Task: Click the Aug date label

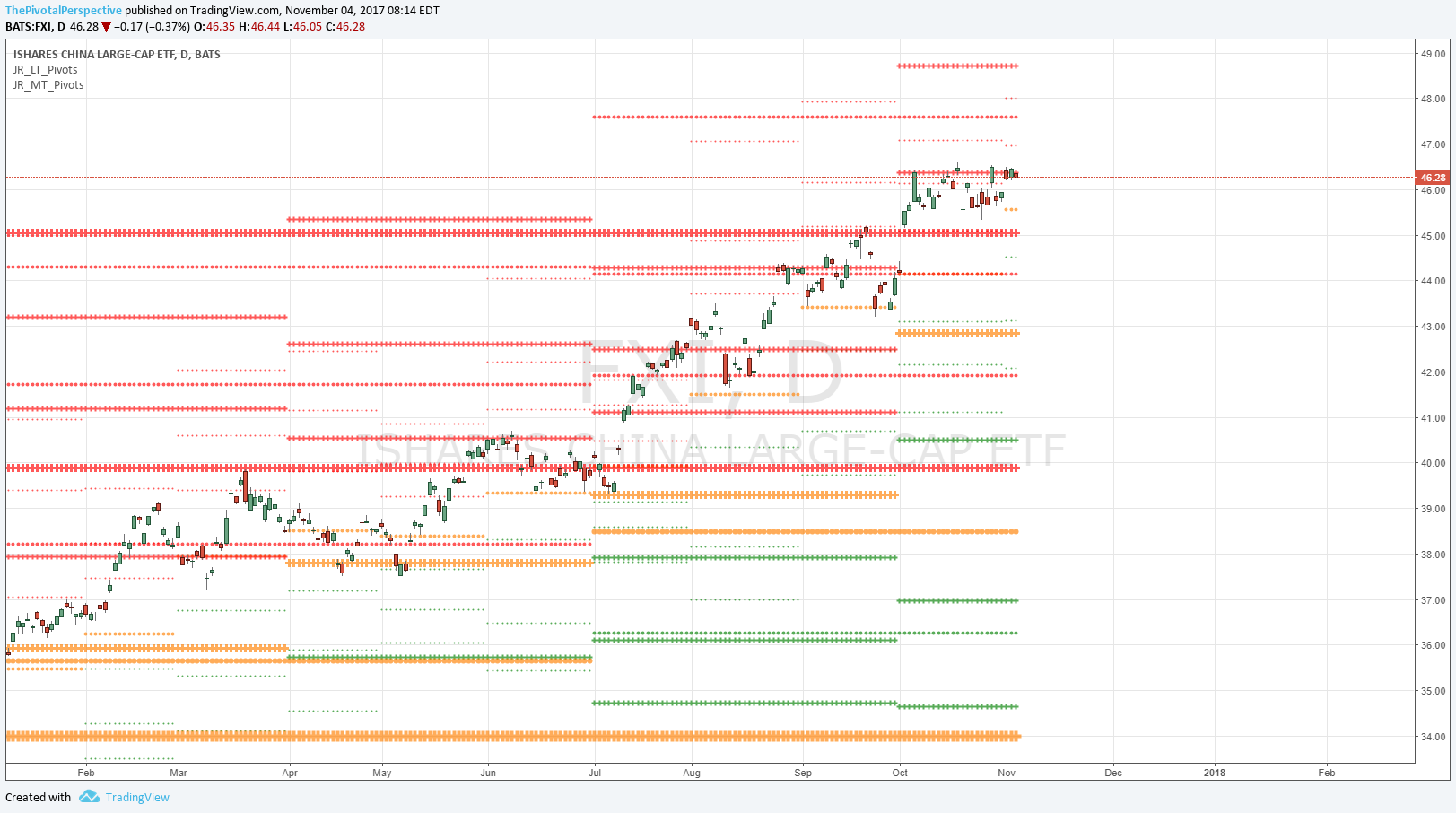Action: pos(692,773)
